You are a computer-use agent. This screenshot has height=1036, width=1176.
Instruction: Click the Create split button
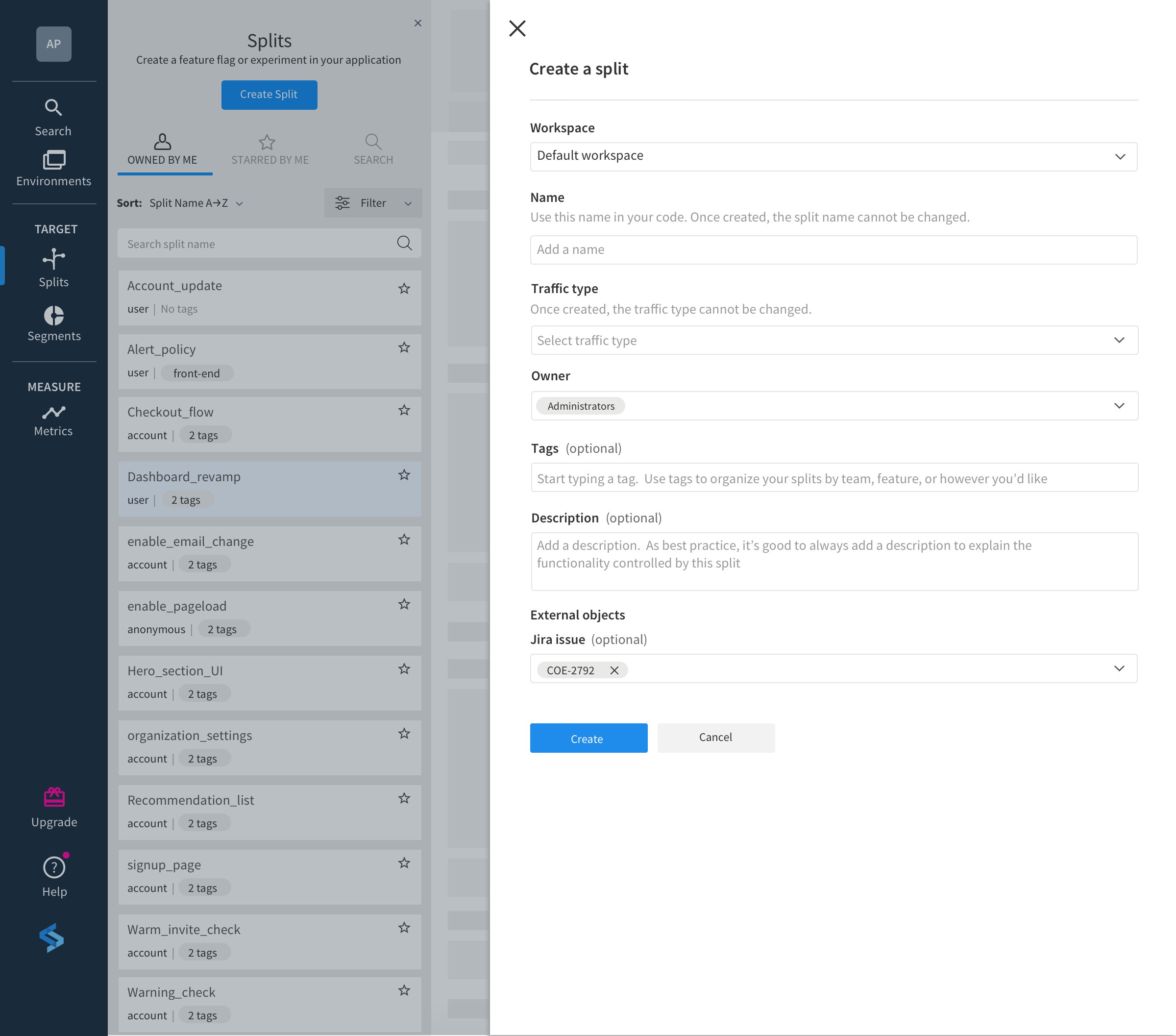269,94
